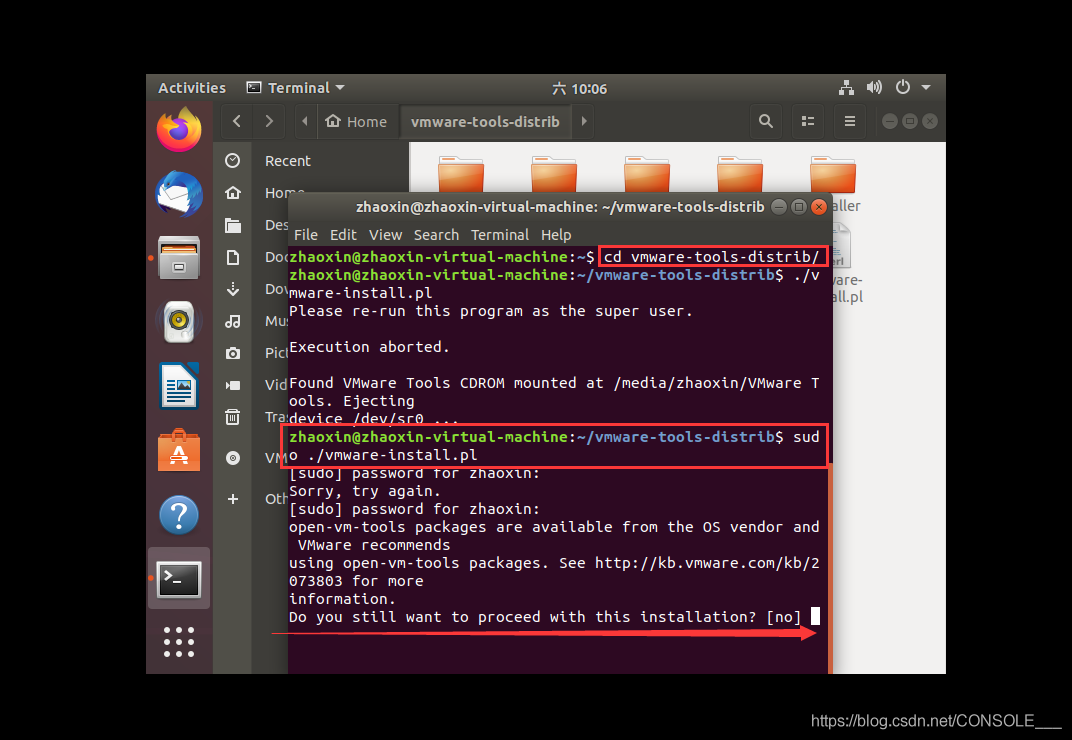Open the Terminal app menu in top bar
This screenshot has width=1072, height=740.
[x=295, y=88]
